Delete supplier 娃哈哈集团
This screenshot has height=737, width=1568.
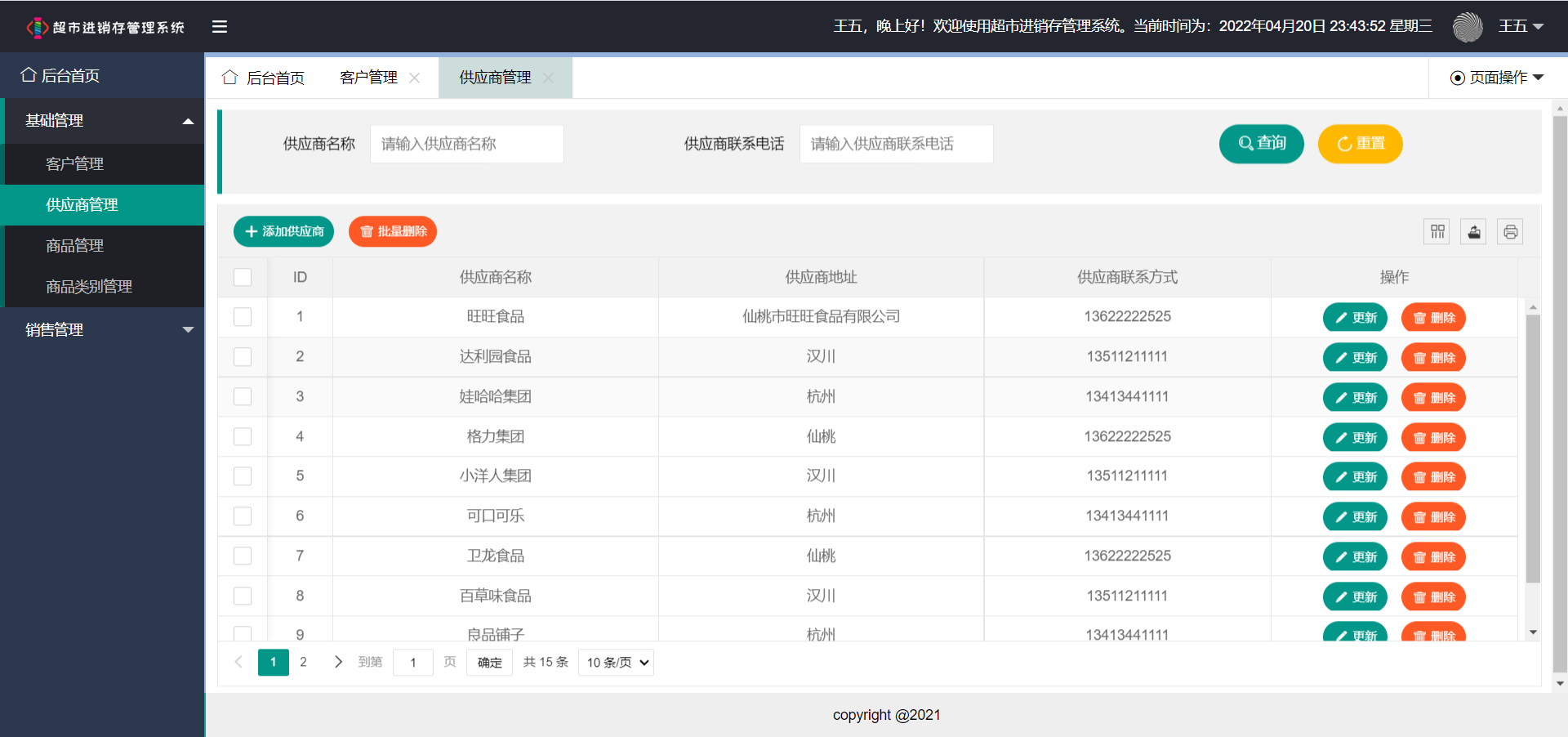1433,398
